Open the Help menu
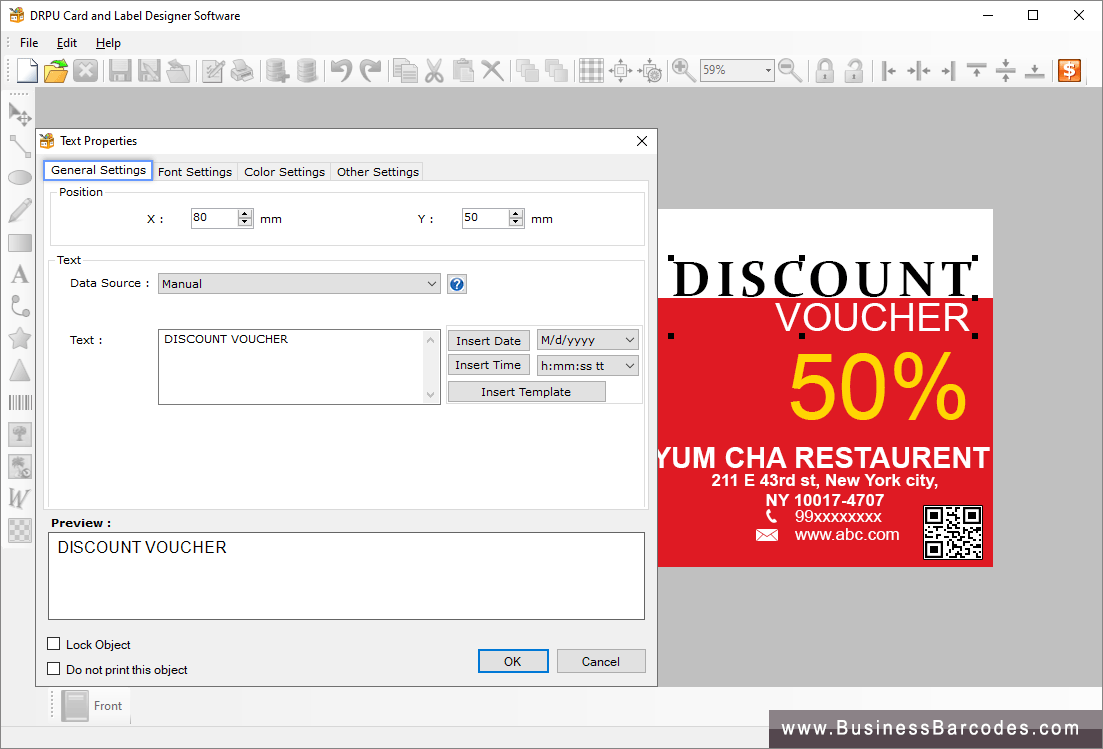1103x749 pixels. click(x=108, y=43)
